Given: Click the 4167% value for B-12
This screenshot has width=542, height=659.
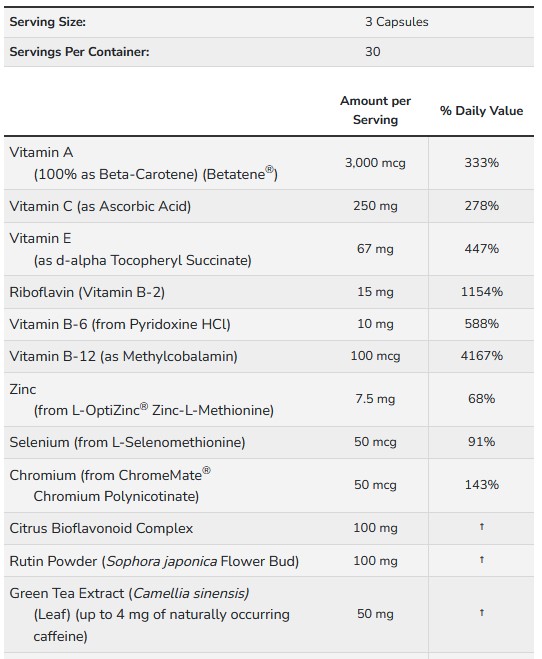Looking at the screenshot, I should click(481, 356).
